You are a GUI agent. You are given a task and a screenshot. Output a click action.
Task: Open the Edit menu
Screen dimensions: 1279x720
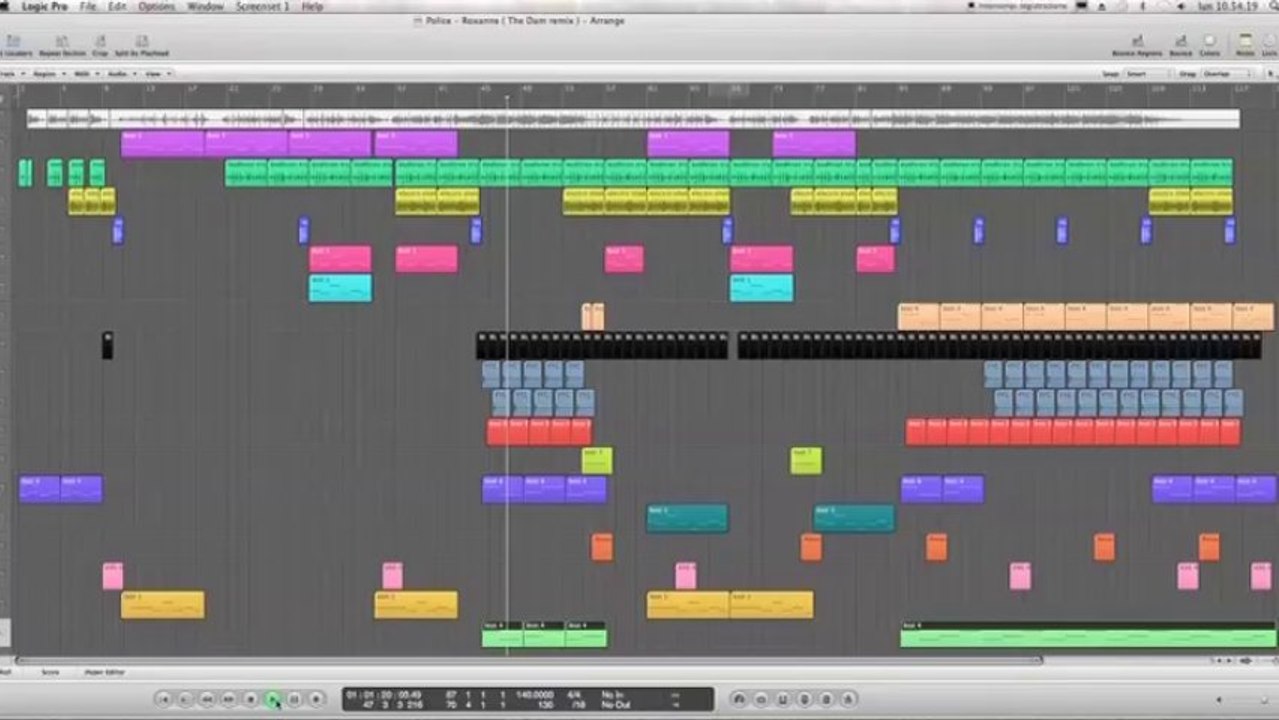pos(117,6)
